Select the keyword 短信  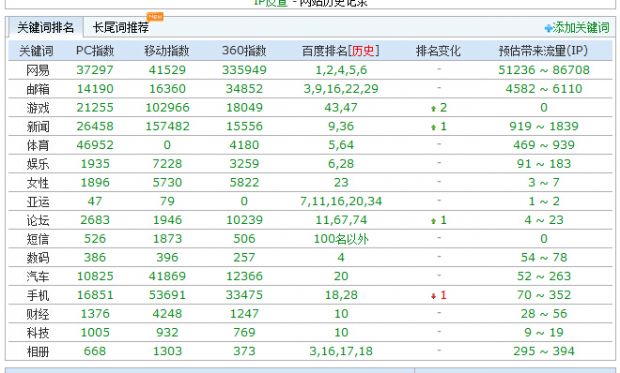38,239
